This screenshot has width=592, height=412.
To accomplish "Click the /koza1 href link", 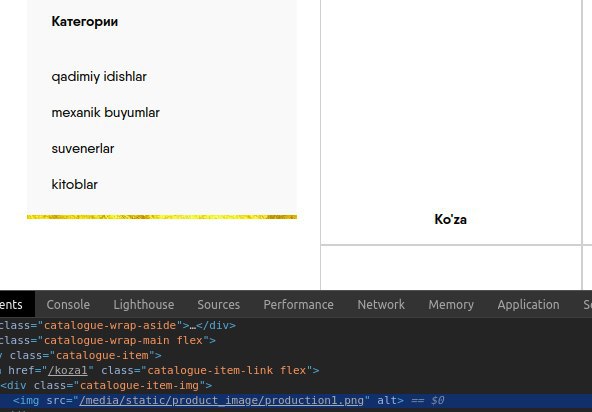I will pyautogui.click(x=68, y=370).
